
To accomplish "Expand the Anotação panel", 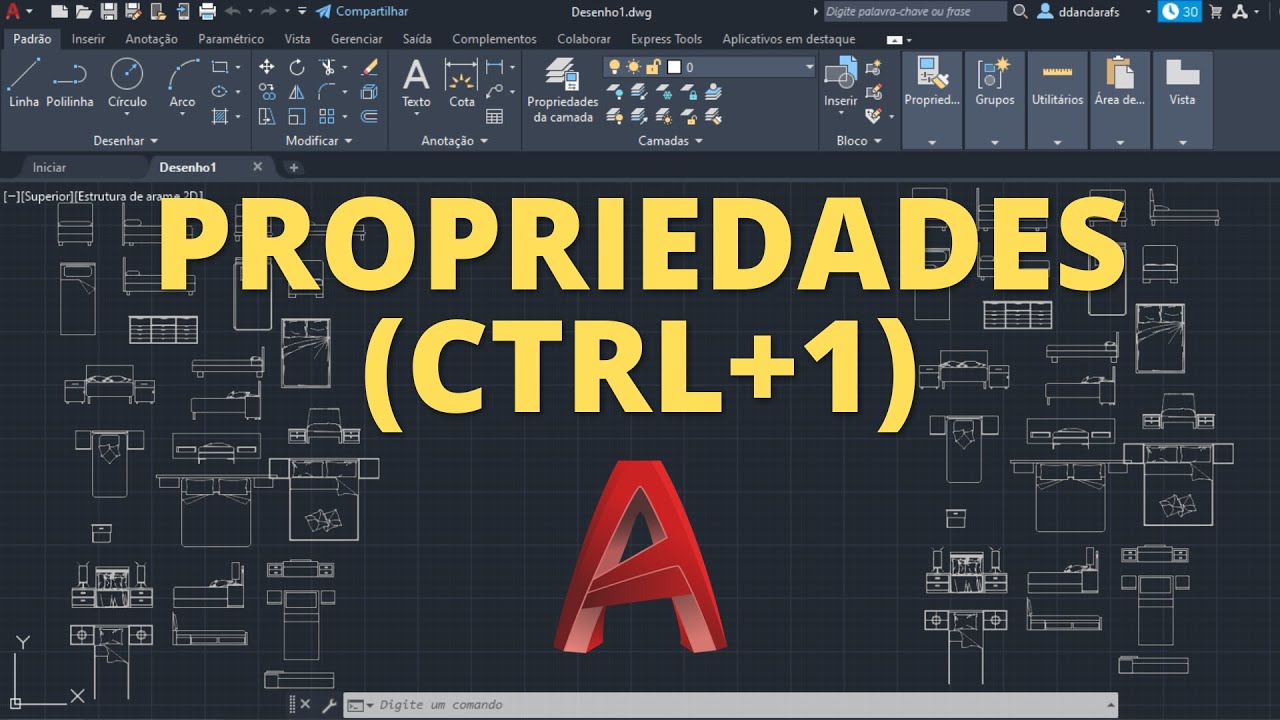I will click(x=454, y=141).
